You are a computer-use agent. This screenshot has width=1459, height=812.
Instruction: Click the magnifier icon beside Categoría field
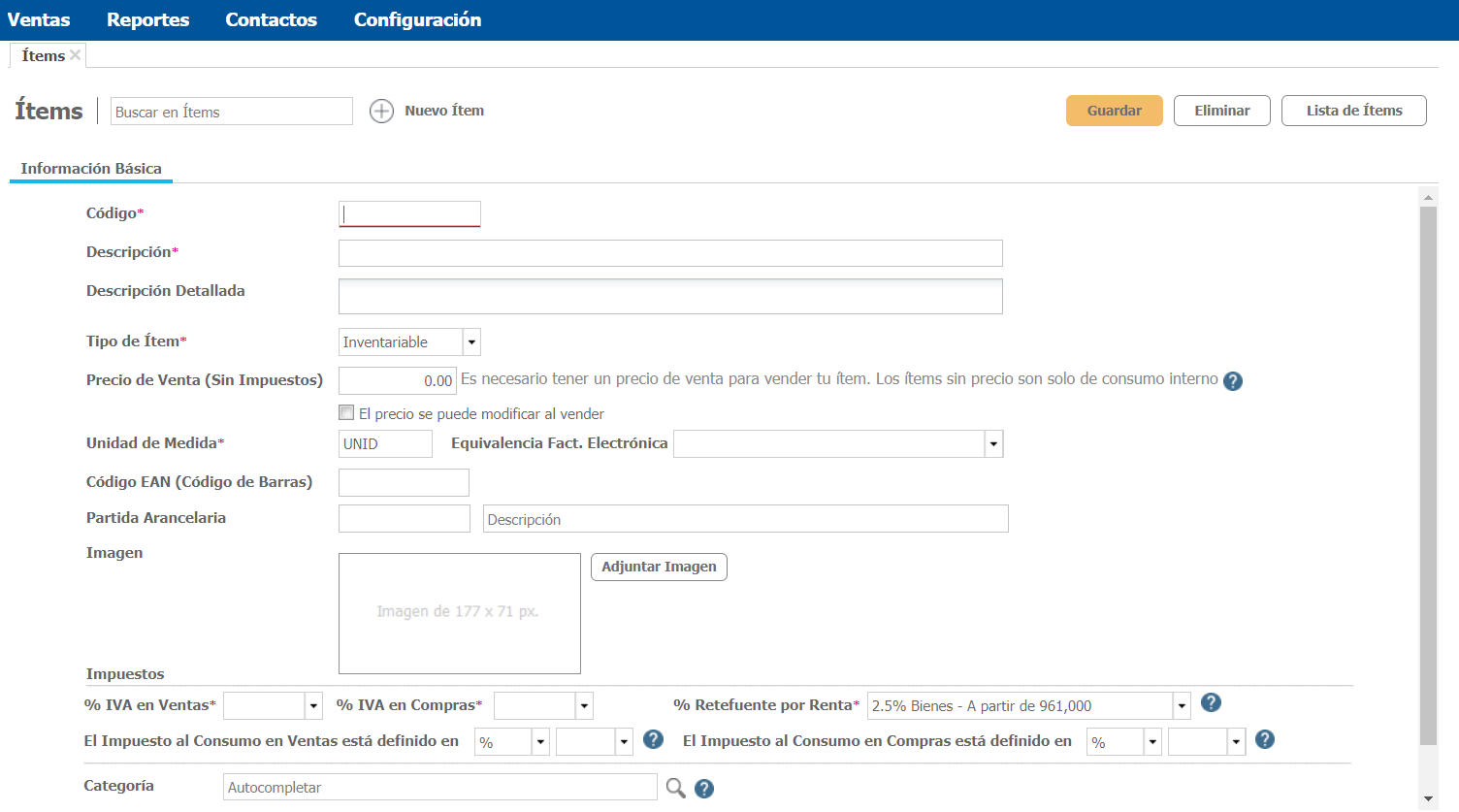click(x=675, y=788)
